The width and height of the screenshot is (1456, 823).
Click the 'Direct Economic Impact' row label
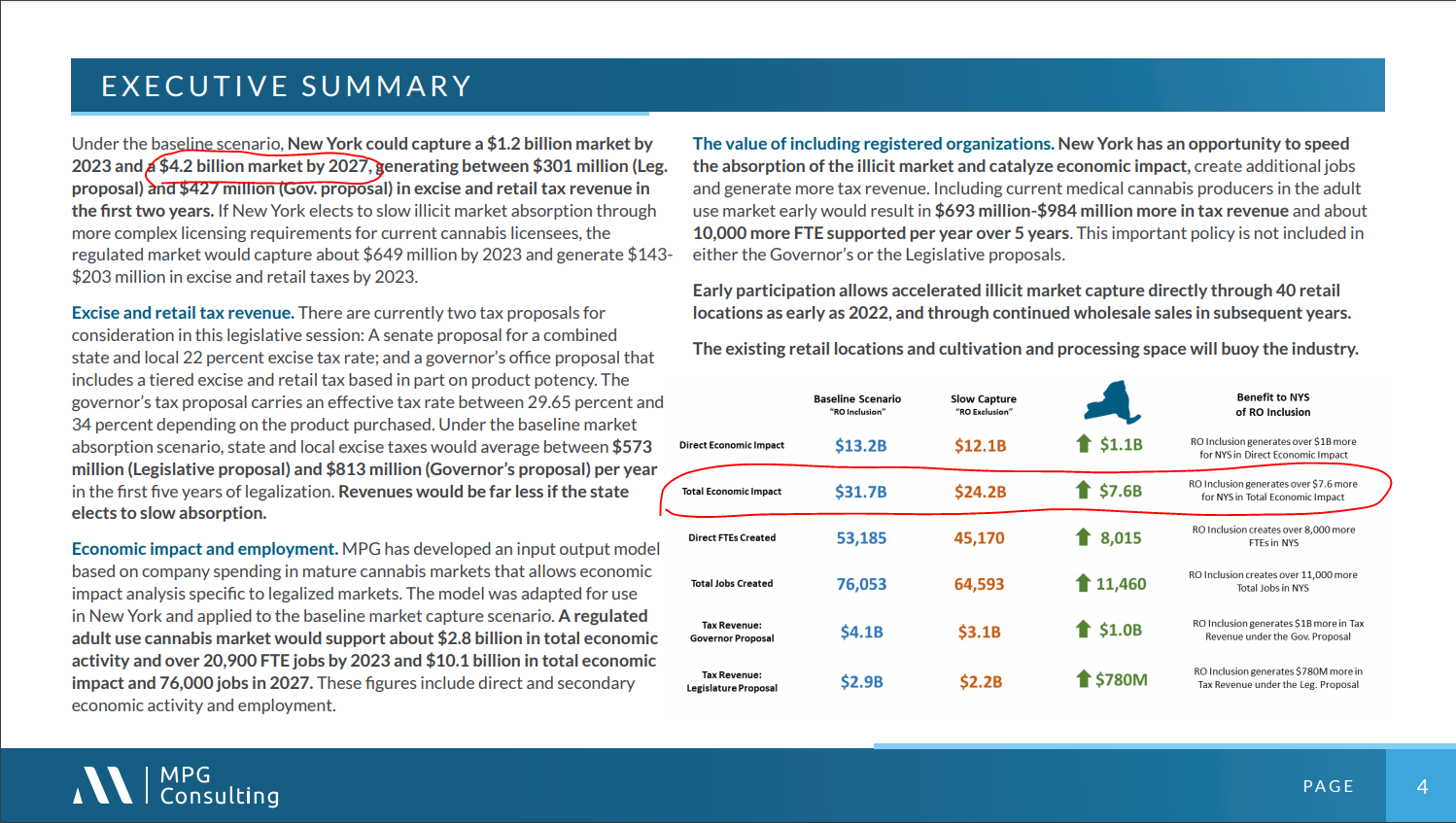tap(732, 445)
